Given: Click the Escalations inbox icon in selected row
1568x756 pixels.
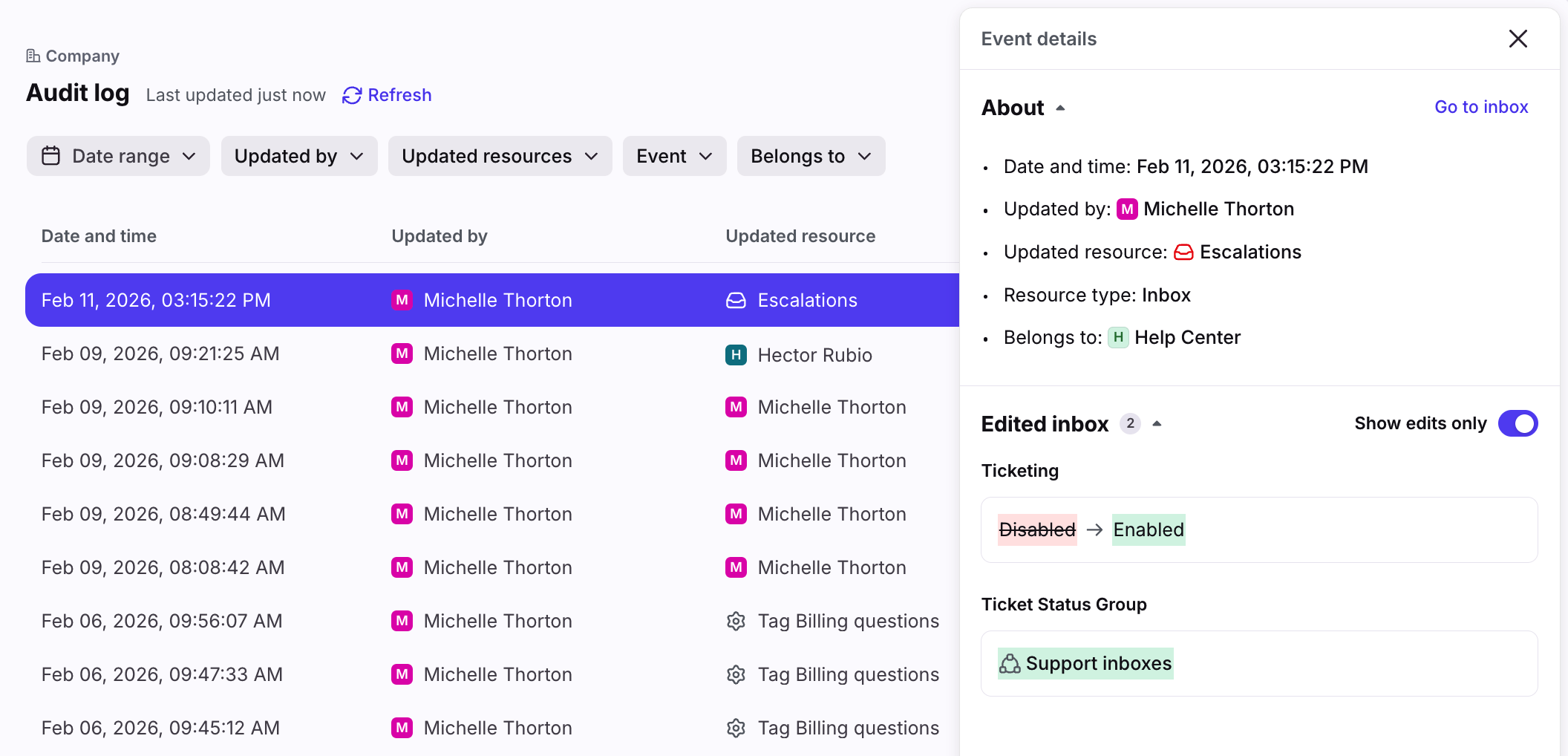Looking at the screenshot, I should pyautogui.click(x=736, y=300).
